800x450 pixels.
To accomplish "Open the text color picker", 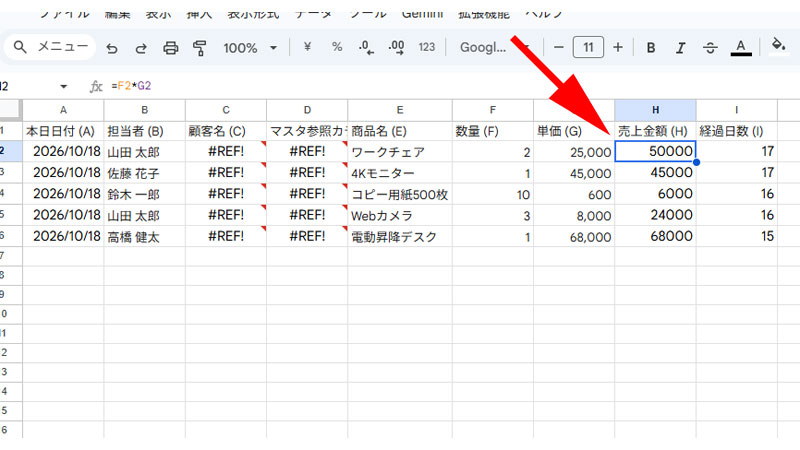I will (741, 47).
